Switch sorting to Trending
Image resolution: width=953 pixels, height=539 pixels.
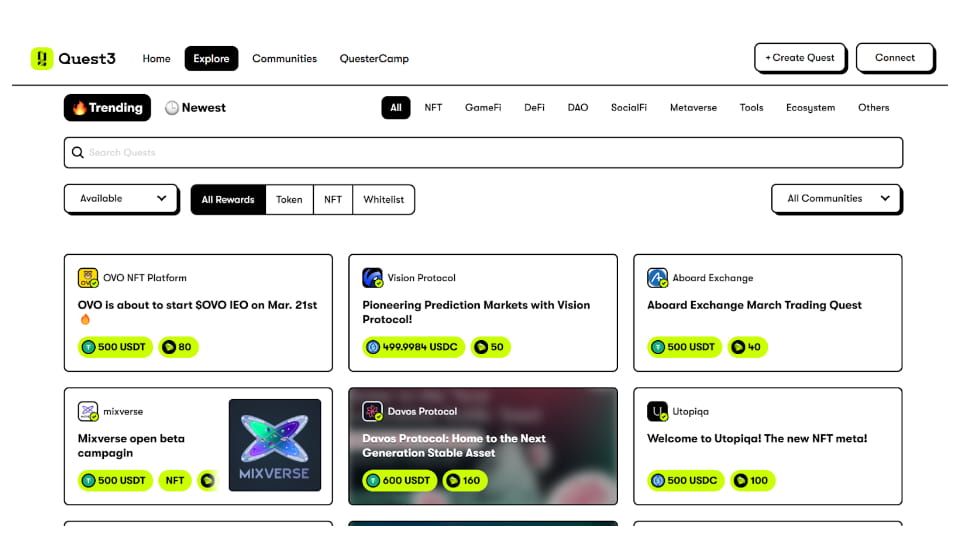(x=107, y=108)
